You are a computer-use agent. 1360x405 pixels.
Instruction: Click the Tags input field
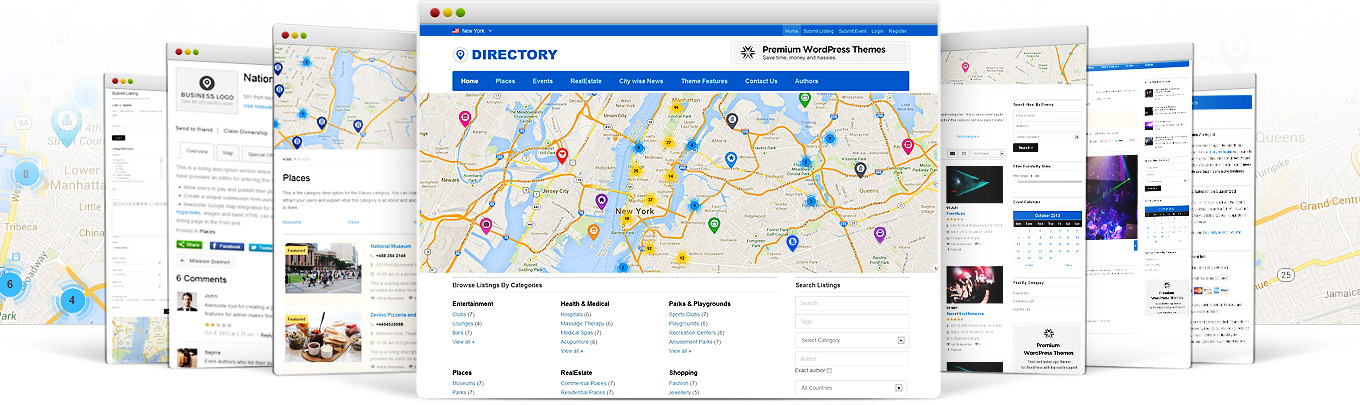point(852,322)
